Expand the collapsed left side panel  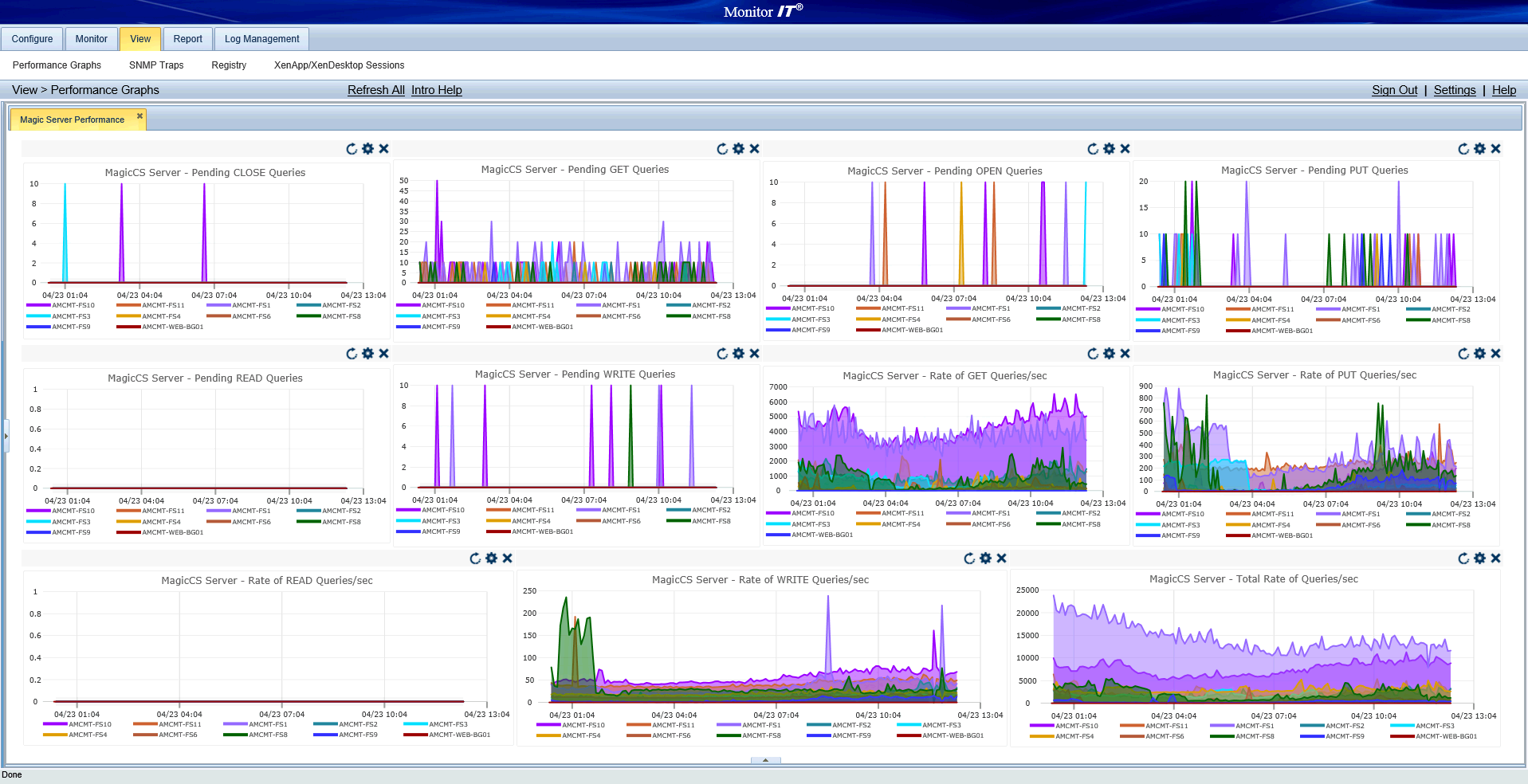point(6,436)
